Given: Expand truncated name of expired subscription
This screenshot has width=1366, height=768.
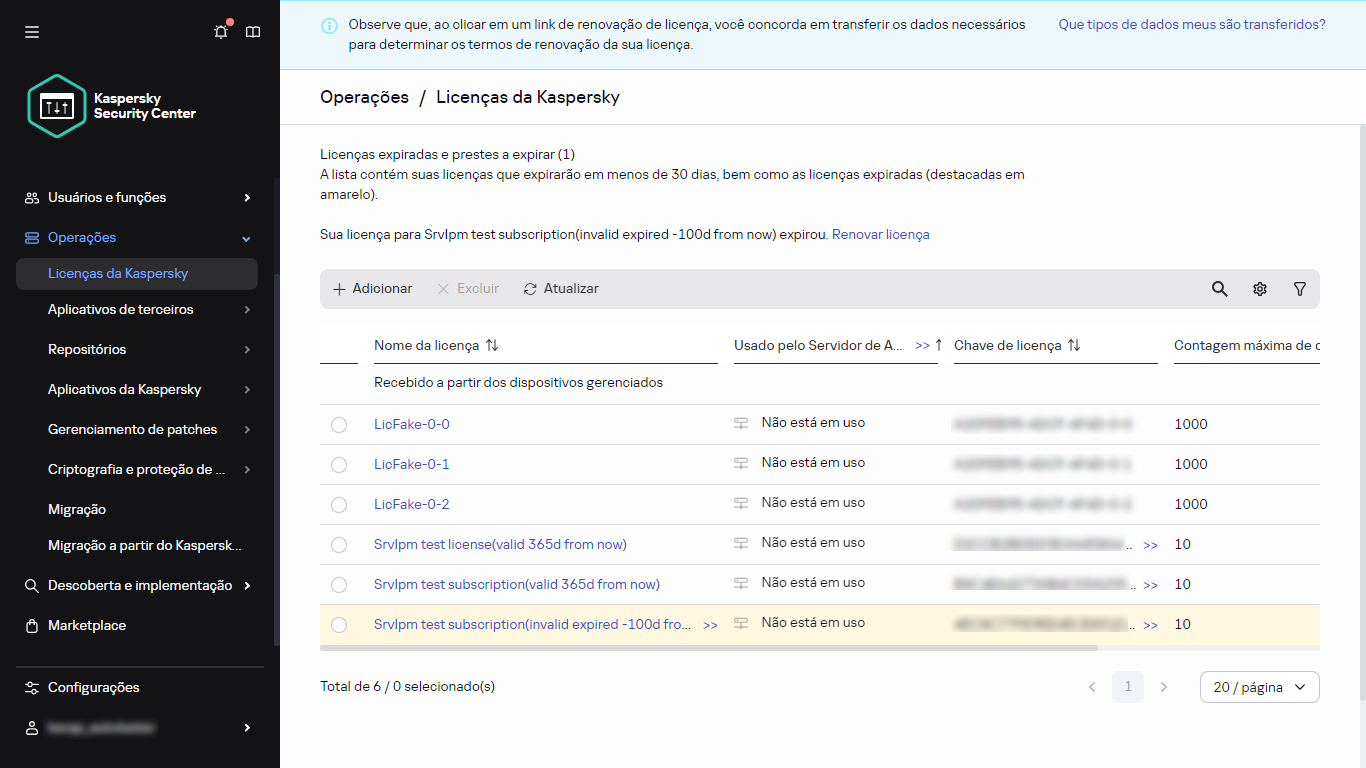Looking at the screenshot, I should tap(710, 625).
